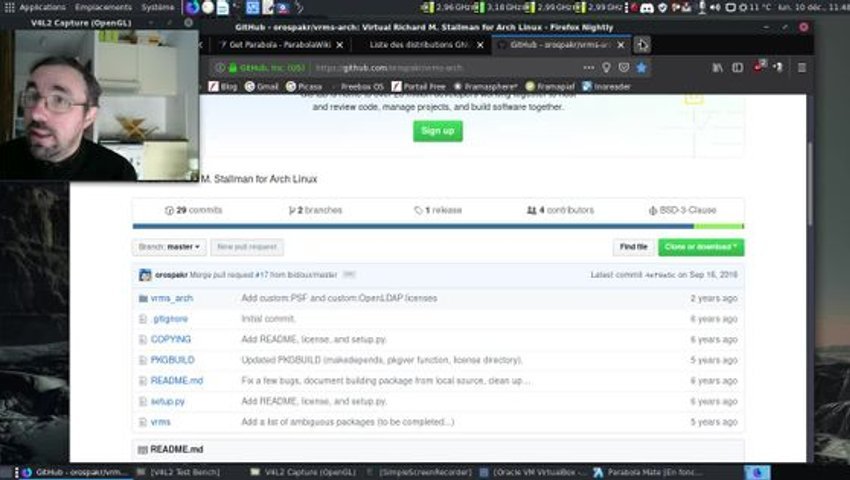The image size is (850, 480).
Task: Open the page actions three-dots menu
Action: coord(589,68)
